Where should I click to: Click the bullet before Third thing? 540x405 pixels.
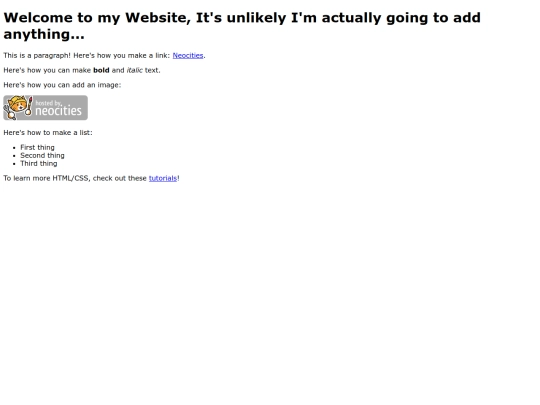coord(14,164)
